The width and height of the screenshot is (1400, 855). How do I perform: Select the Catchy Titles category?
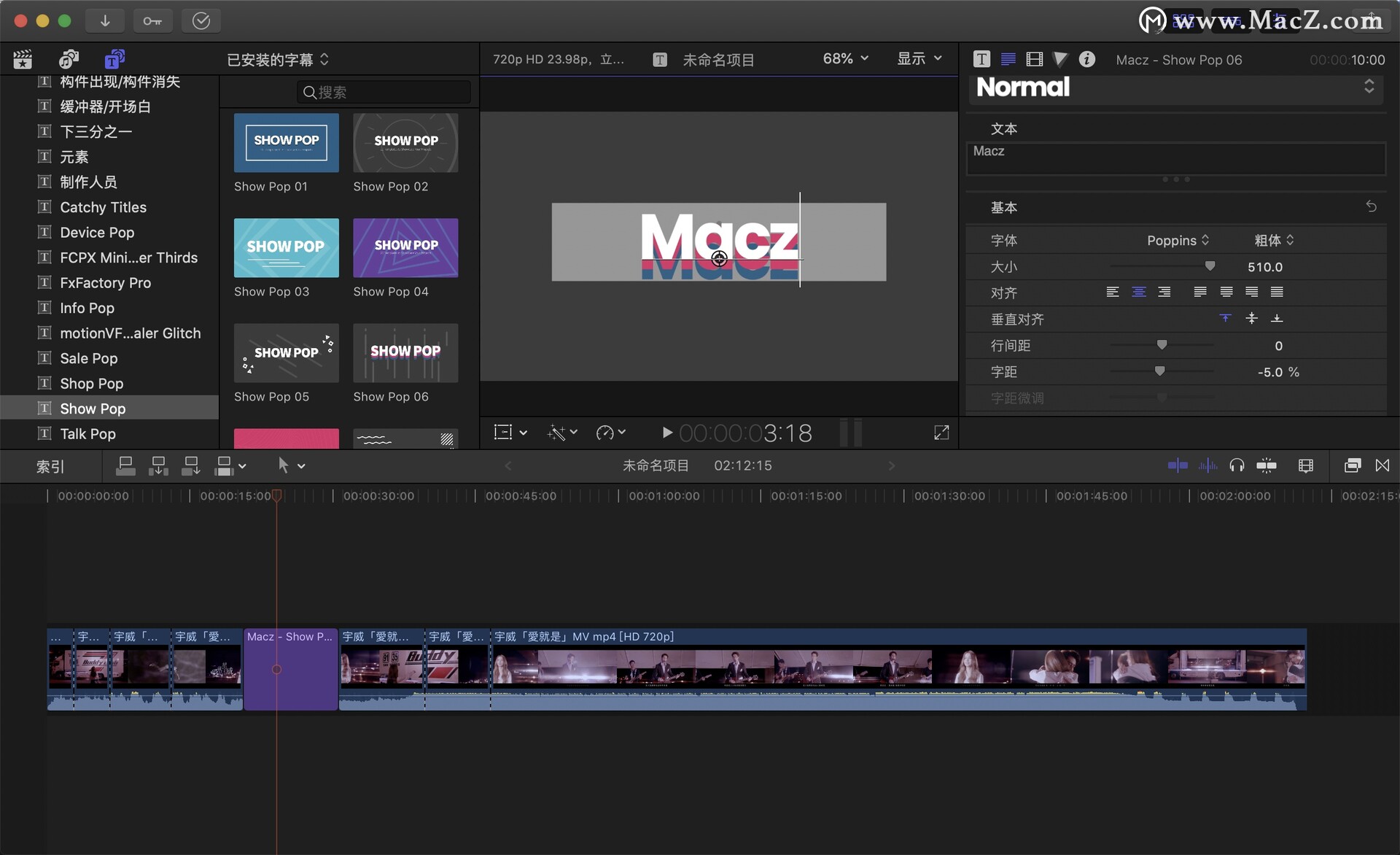[103, 208]
